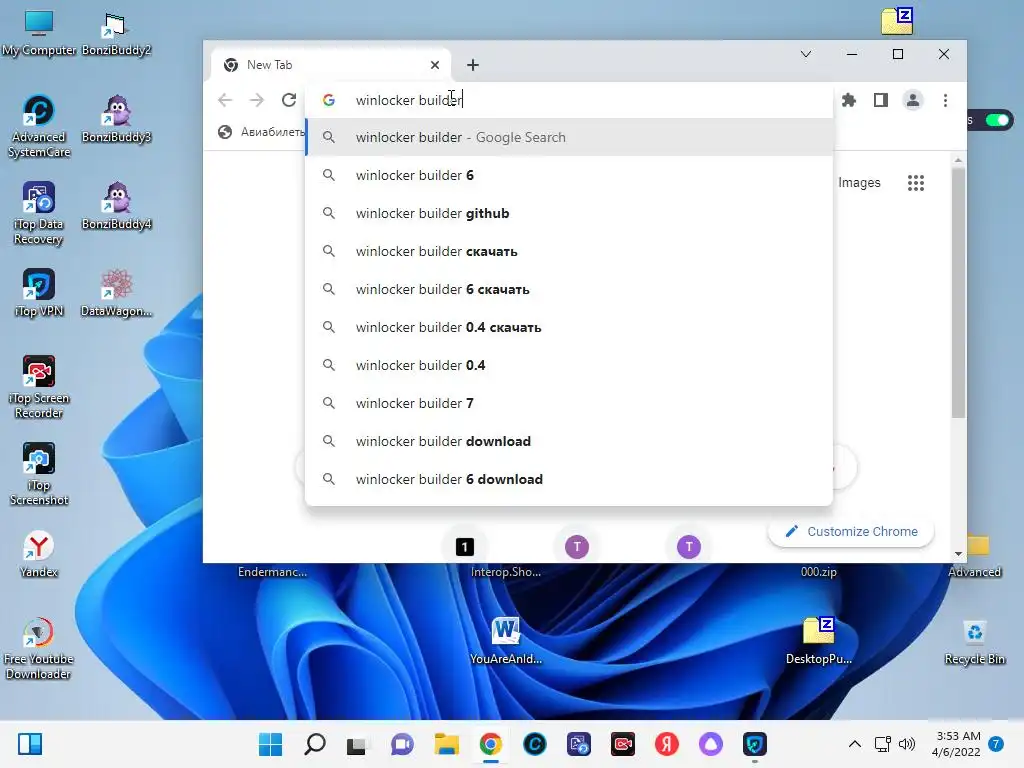The height and width of the screenshot is (768, 1024).
Task: Open Free Youtube Downloader shortcut
Action: 39,648
